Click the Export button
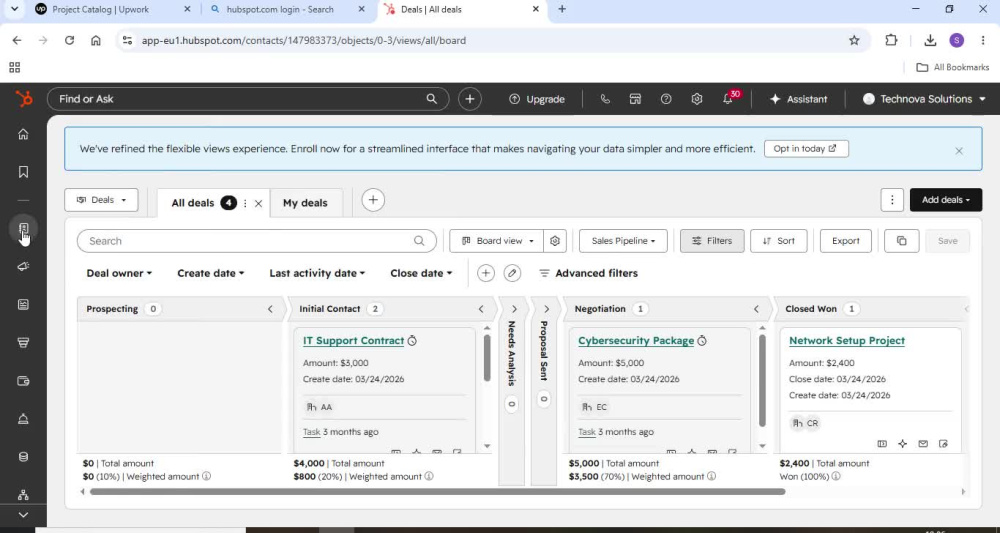Screen dimensions: 1000x533 click(x=846, y=241)
